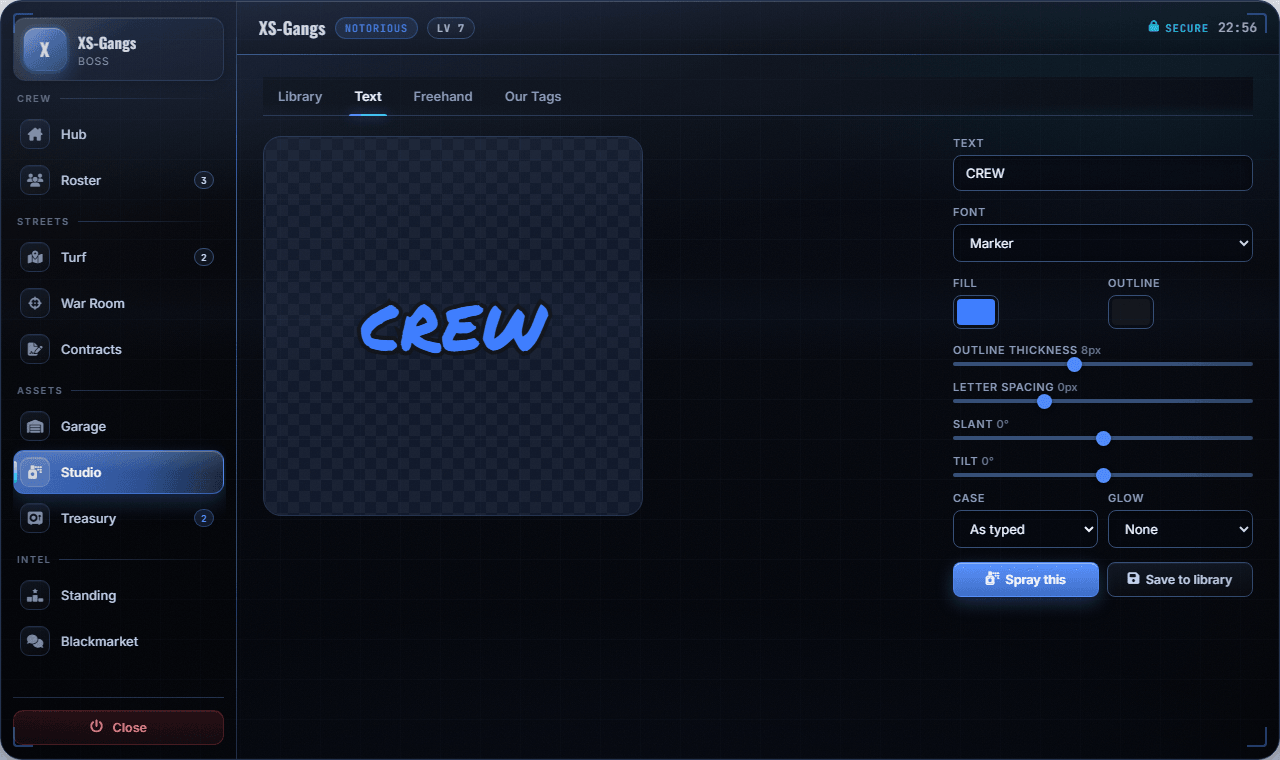Switch to the Freehand tab

tap(443, 97)
